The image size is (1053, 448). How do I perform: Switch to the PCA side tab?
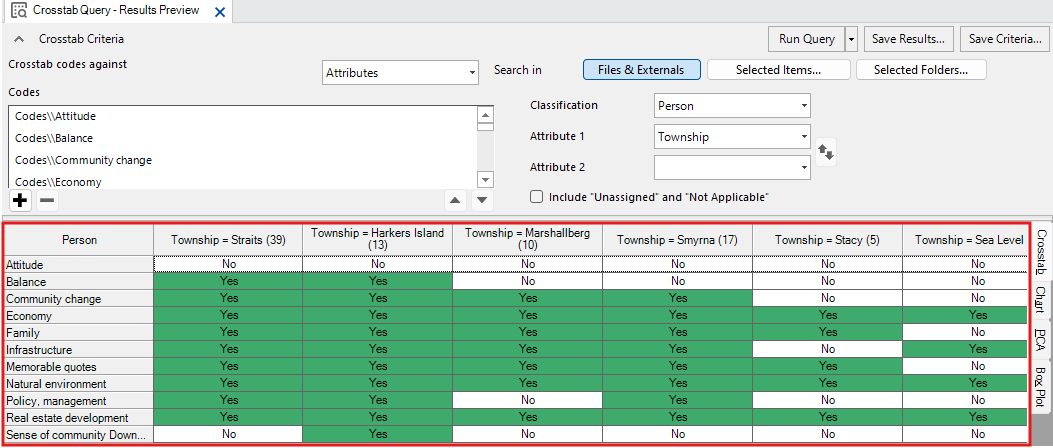(1040, 339)
